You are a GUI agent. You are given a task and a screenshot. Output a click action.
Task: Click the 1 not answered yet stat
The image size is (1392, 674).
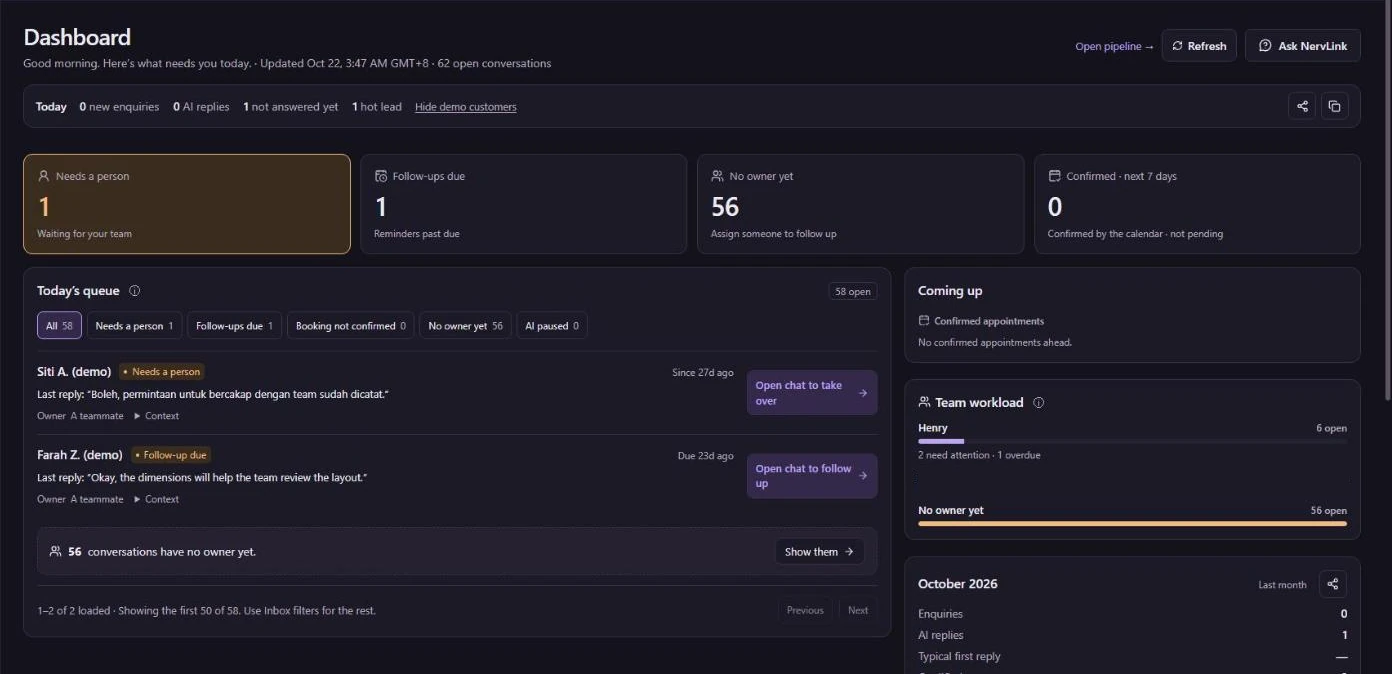click(291, 107)
